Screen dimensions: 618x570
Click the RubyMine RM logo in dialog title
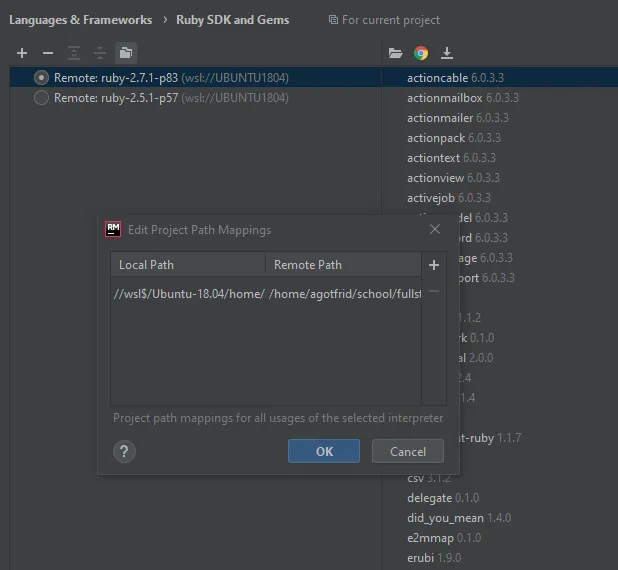click(113, 229)
